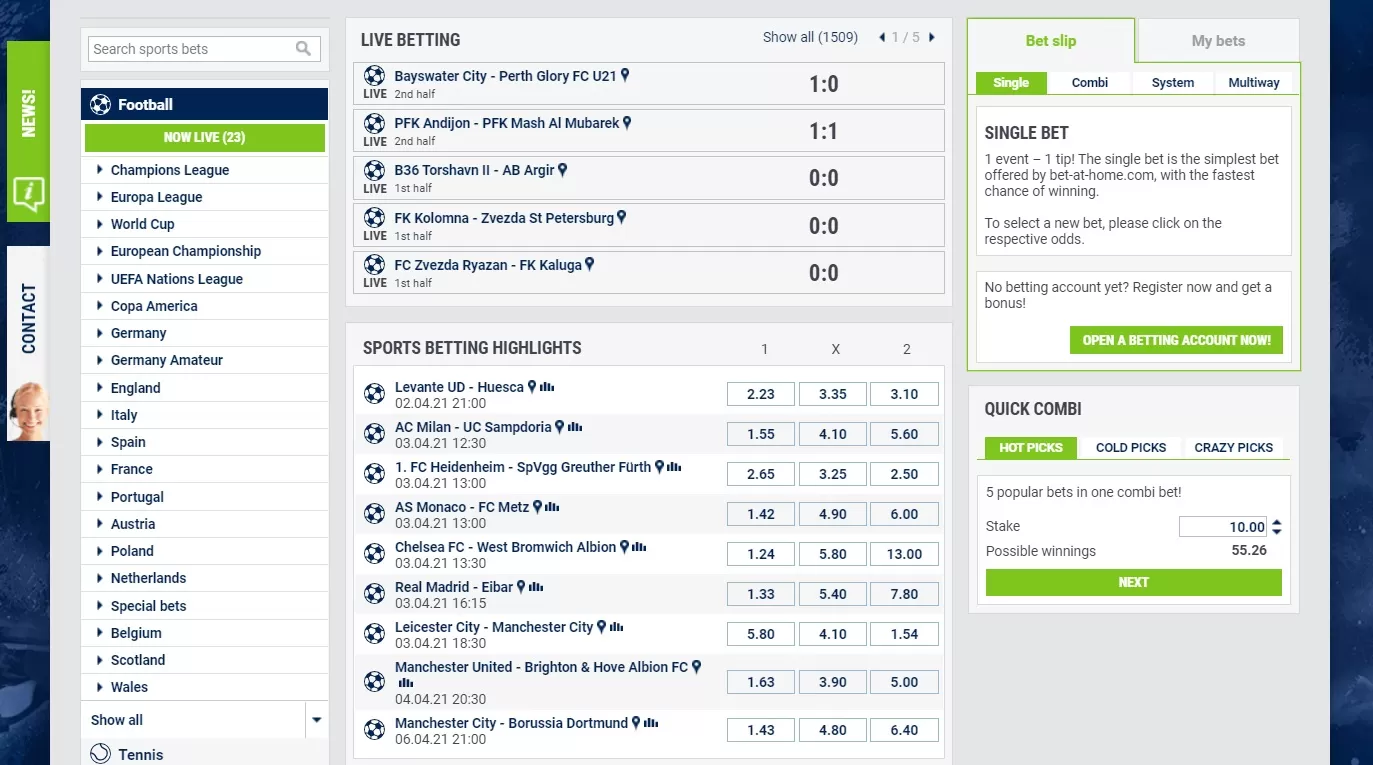Select the Cold Picks tab in Quick Combi

click(1130, 447)
